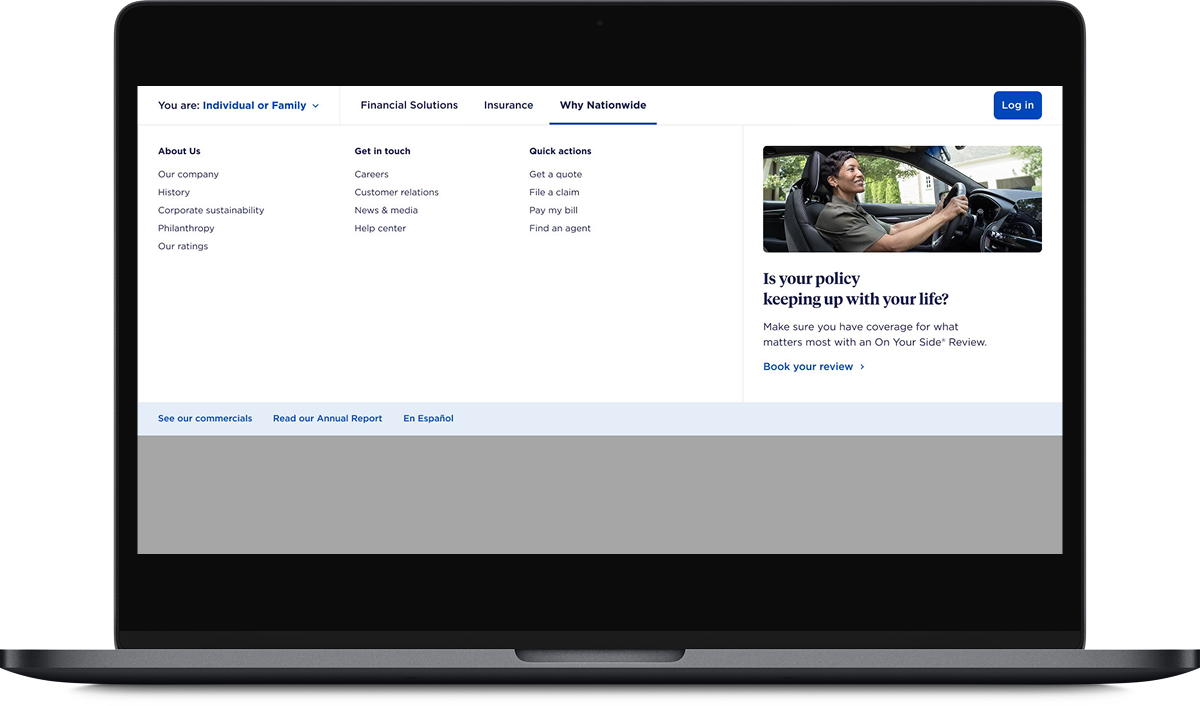
Task: Open Corporate sustainability link
Action: (211, 210)
